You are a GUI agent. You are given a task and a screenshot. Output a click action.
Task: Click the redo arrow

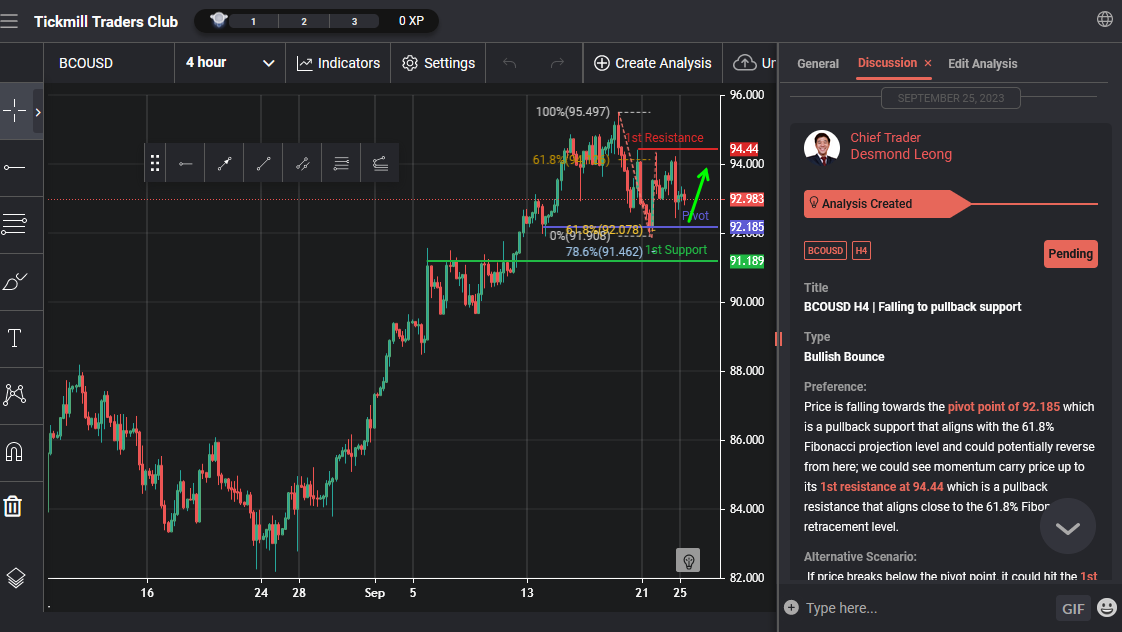tap(557, 63)
